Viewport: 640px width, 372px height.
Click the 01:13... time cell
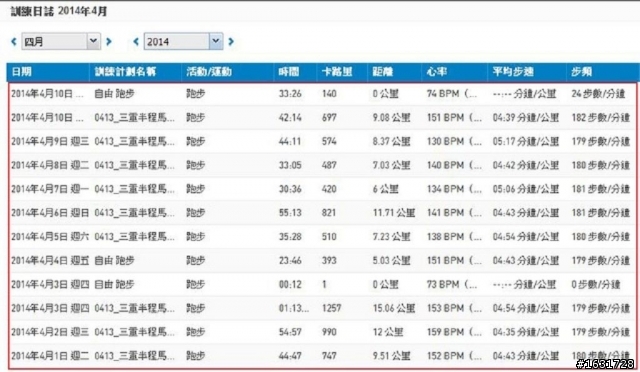point(294,308)
